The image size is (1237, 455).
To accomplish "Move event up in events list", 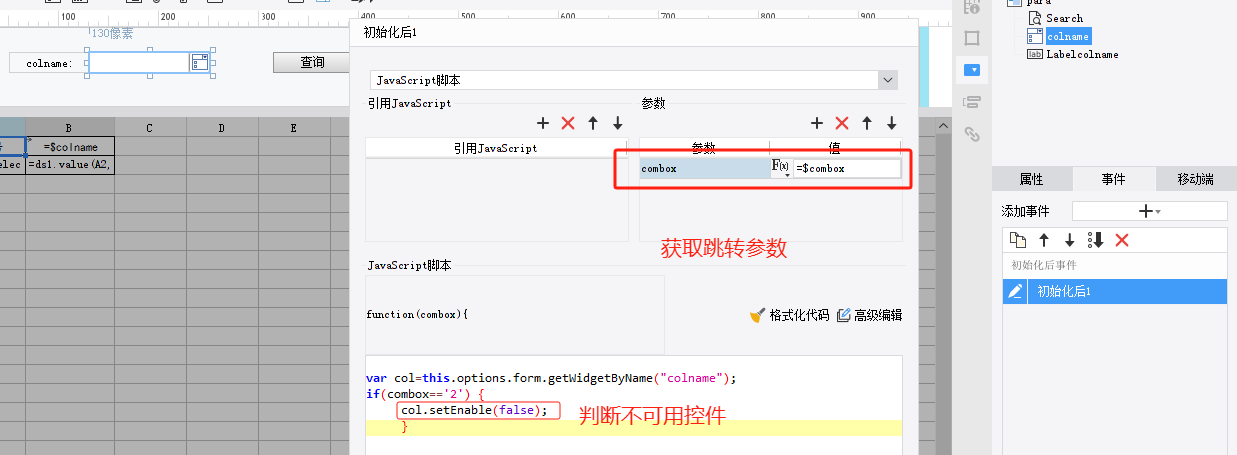I will (1044, 240).
